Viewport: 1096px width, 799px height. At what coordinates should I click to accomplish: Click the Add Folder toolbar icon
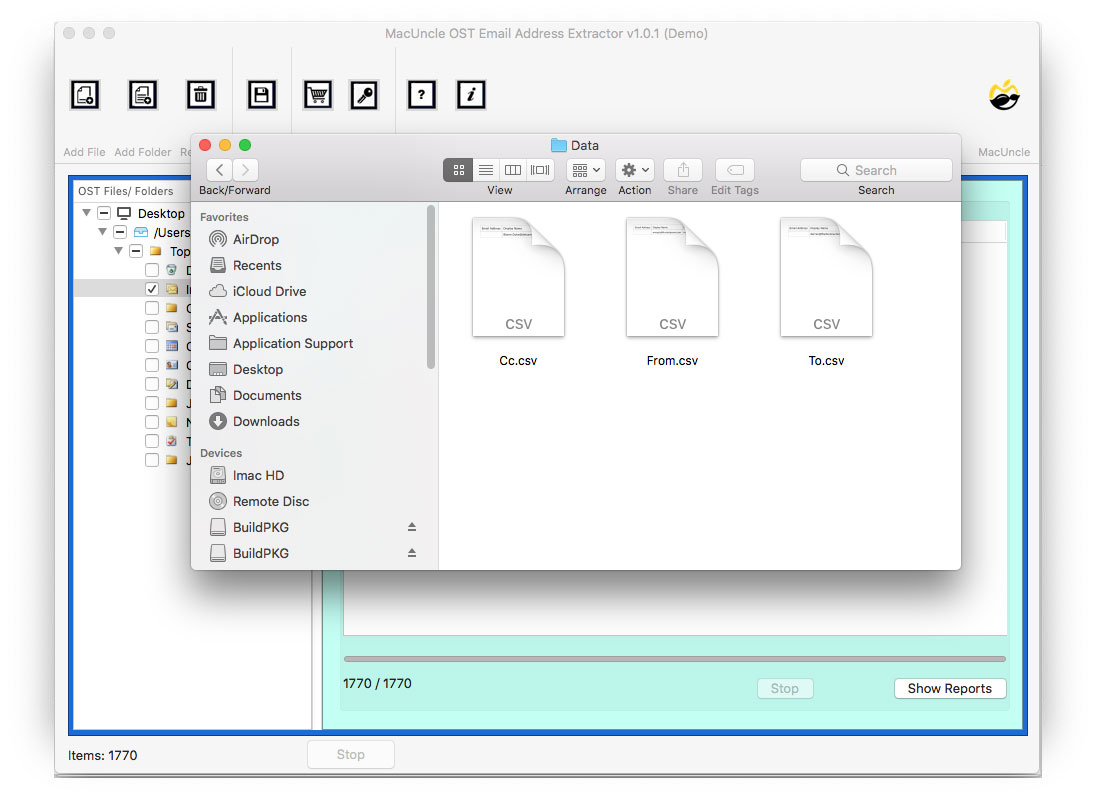[143, 94]
